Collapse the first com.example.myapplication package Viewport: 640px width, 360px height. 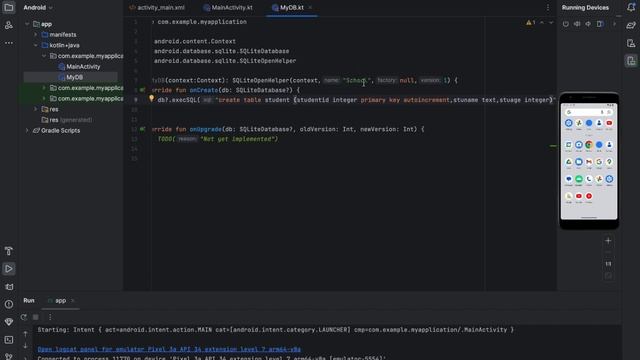tap(44, 56)
